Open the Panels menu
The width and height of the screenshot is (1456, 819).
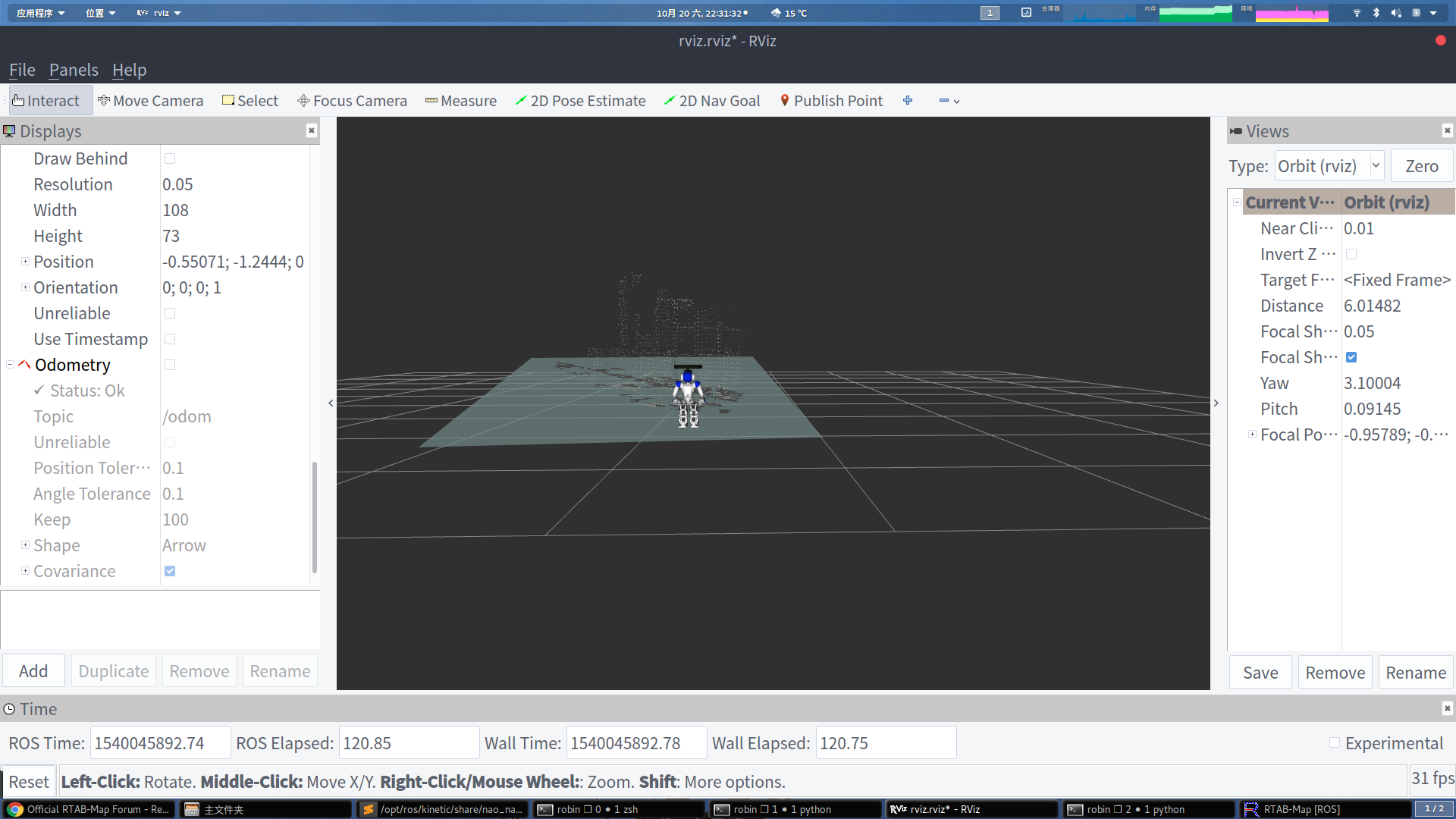click(74, 70)
